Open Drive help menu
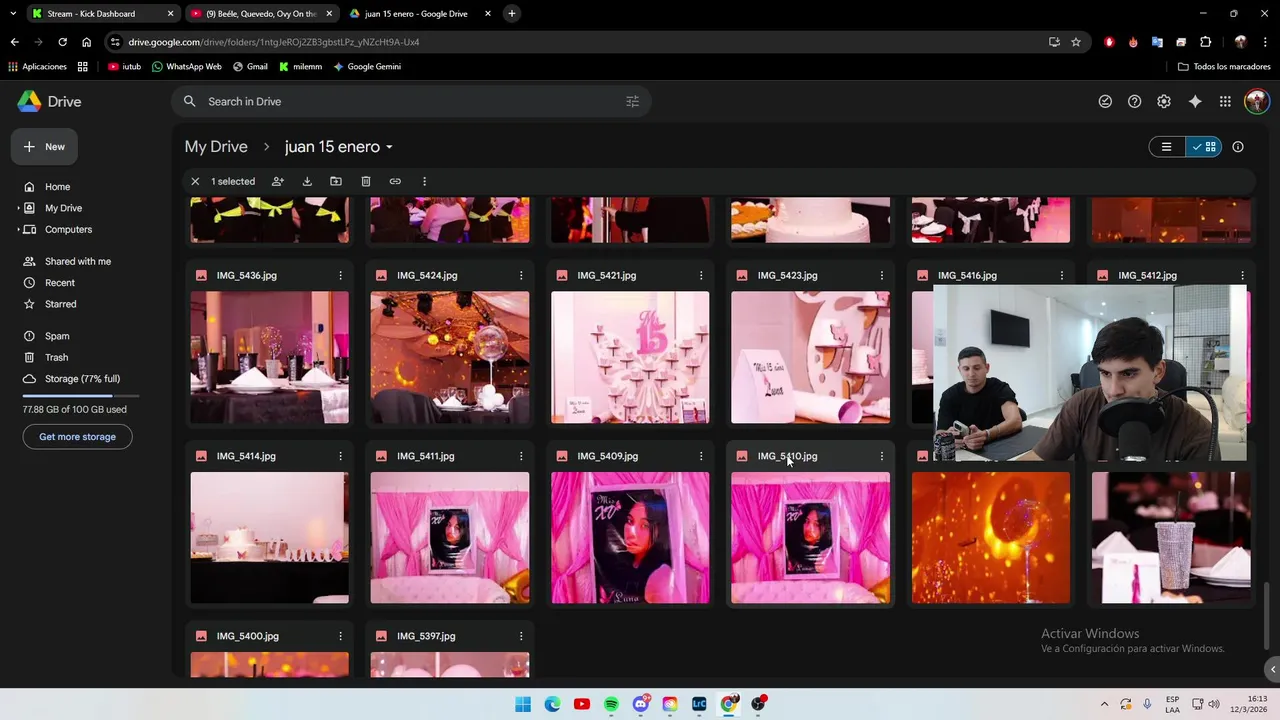The height and width of the screenshot is (720, 1280). click(1134, 101)
